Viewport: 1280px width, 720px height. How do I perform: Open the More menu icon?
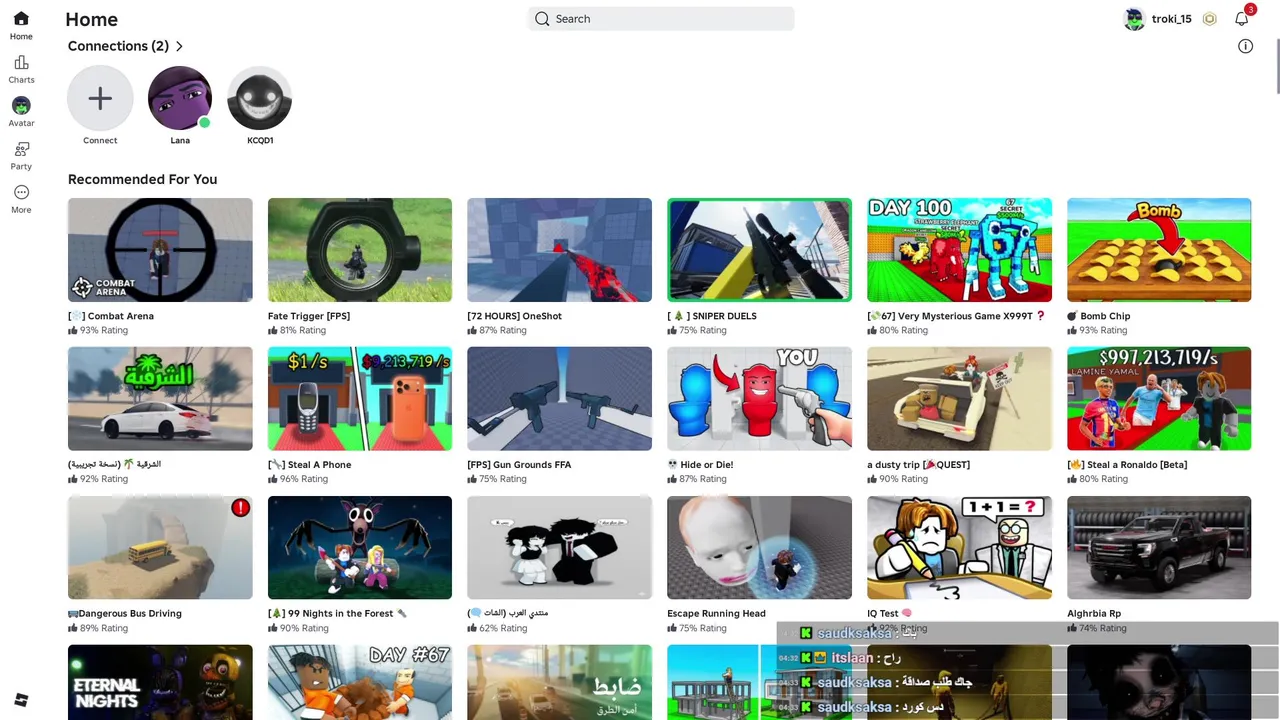pyautogui.click(x=21, y=192)
